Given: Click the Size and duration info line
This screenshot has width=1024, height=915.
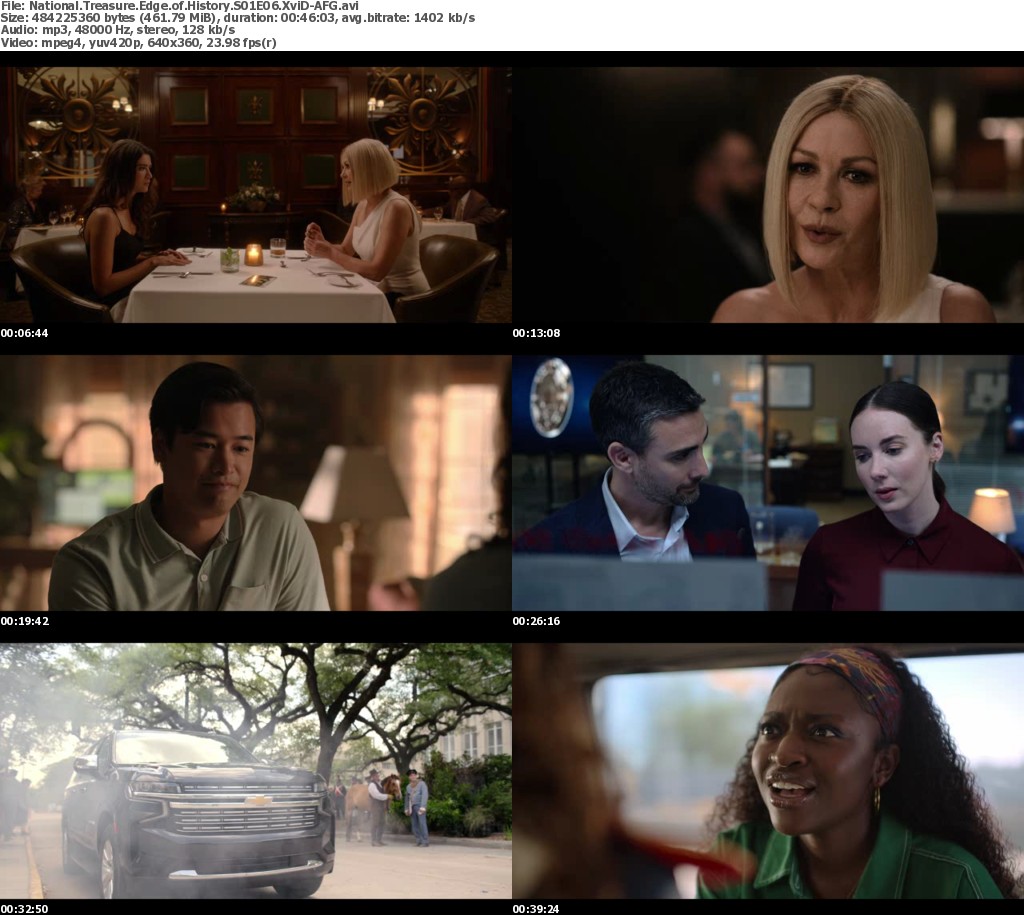Looking at the screenshot, I should tap(238, 17).
